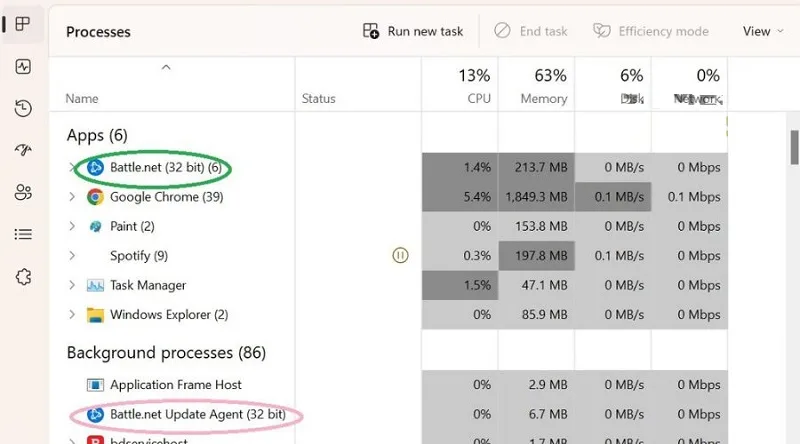Click the Background processes (86) heading
This screenshot has width=800, height=444.
166,353
